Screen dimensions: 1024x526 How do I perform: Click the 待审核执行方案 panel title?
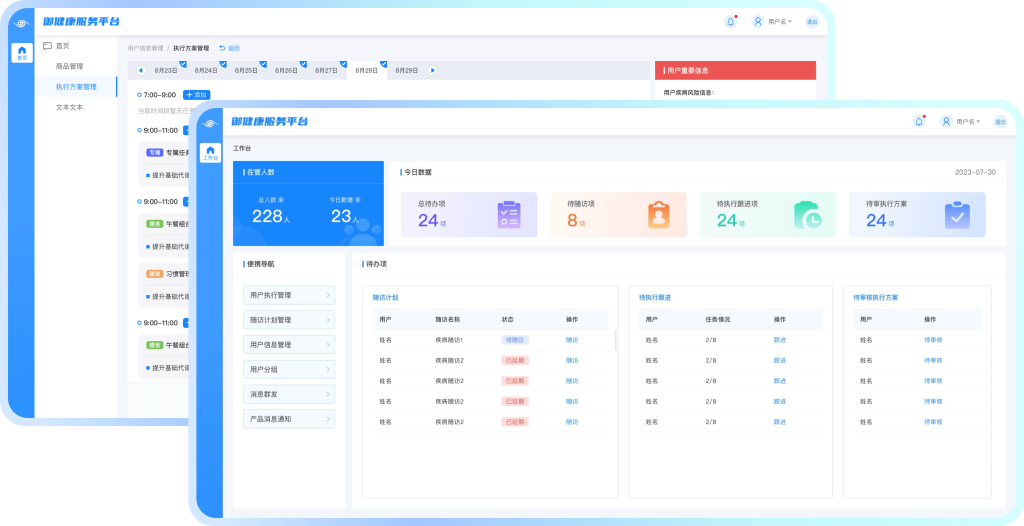876,297
